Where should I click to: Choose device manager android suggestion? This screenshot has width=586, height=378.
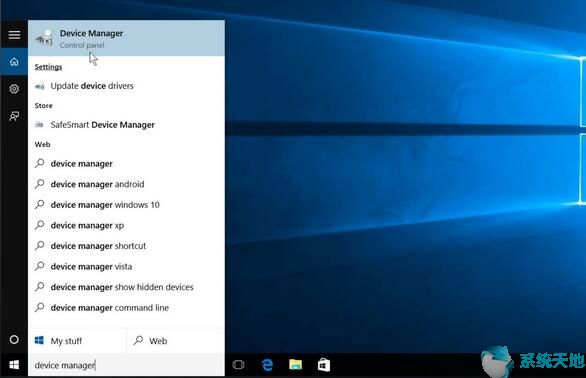click(x=126, y=184)
